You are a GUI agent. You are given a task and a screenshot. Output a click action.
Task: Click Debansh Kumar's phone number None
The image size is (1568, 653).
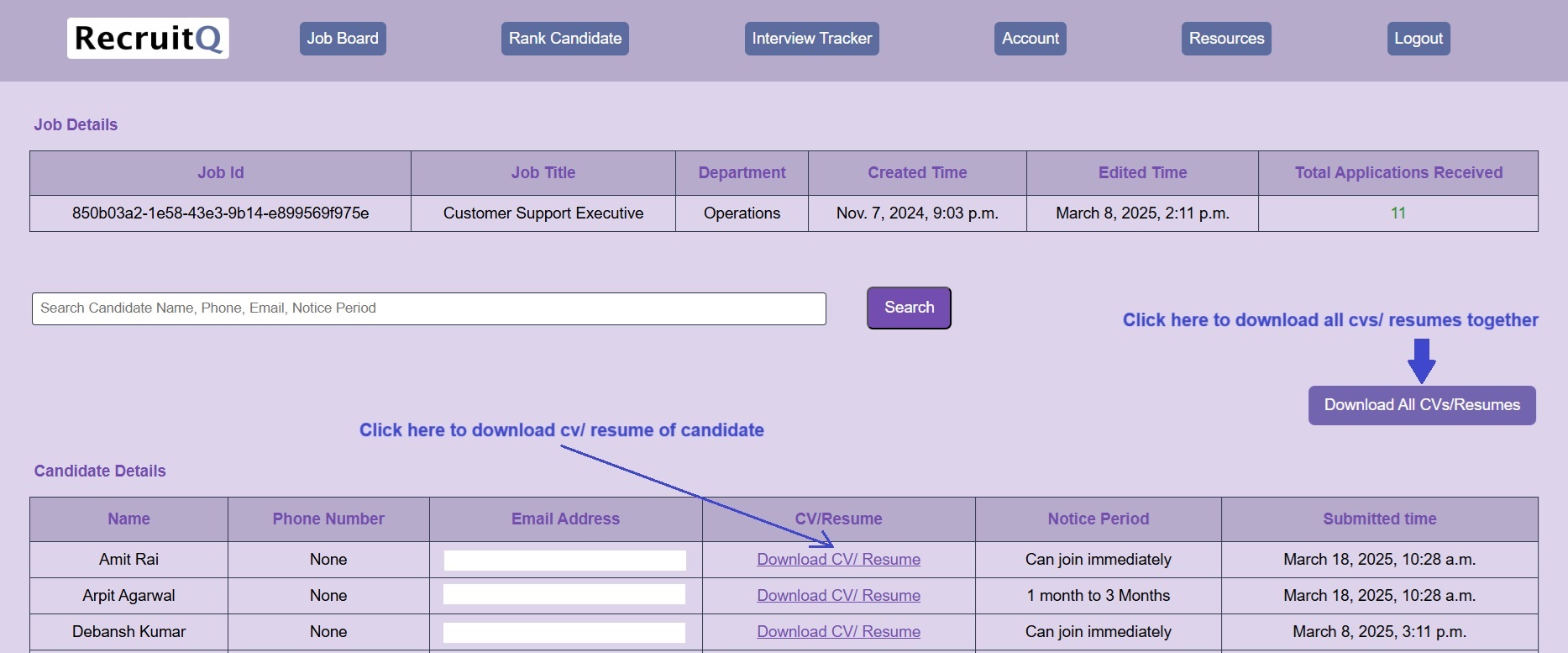pos(328,632)
